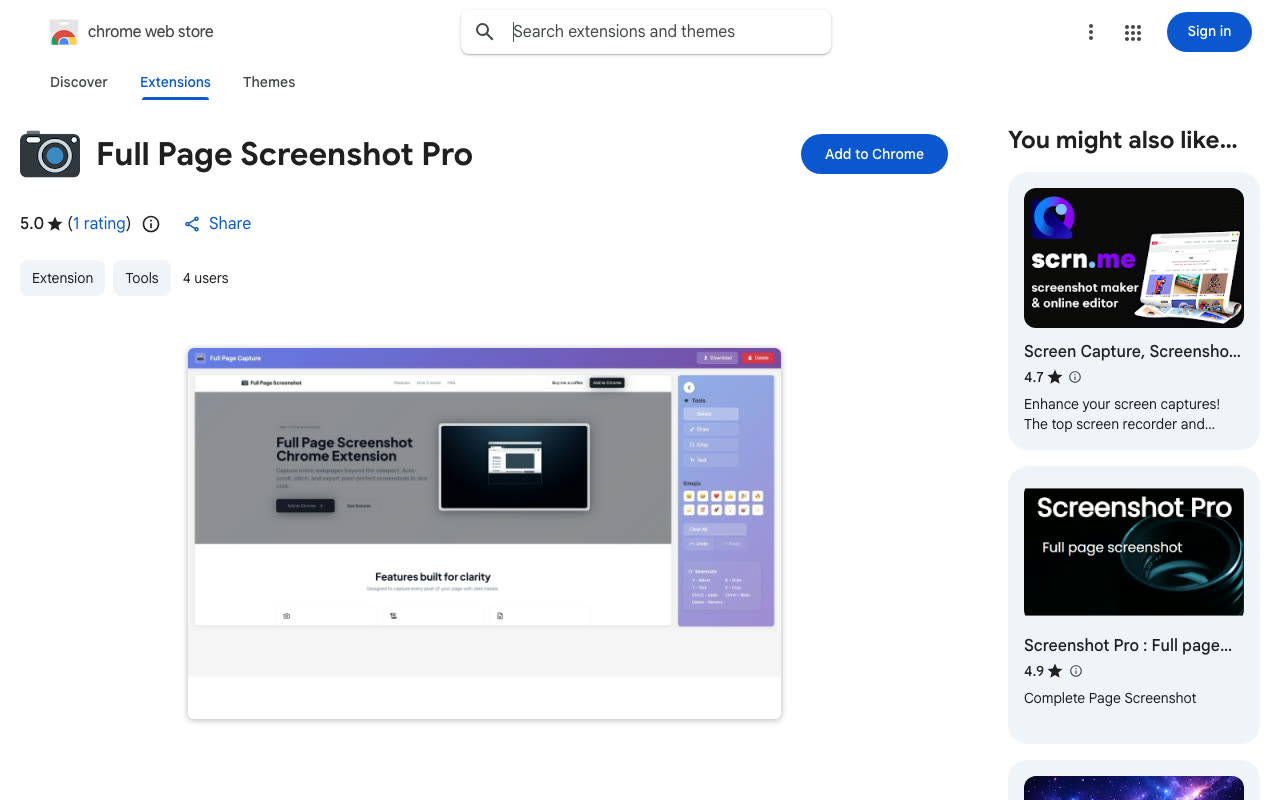Image resolution: width=1280 pixels, height=800 pixels.
Task: Click the info icon beside 4.7 rating
Action: [x=1075, y=377]
